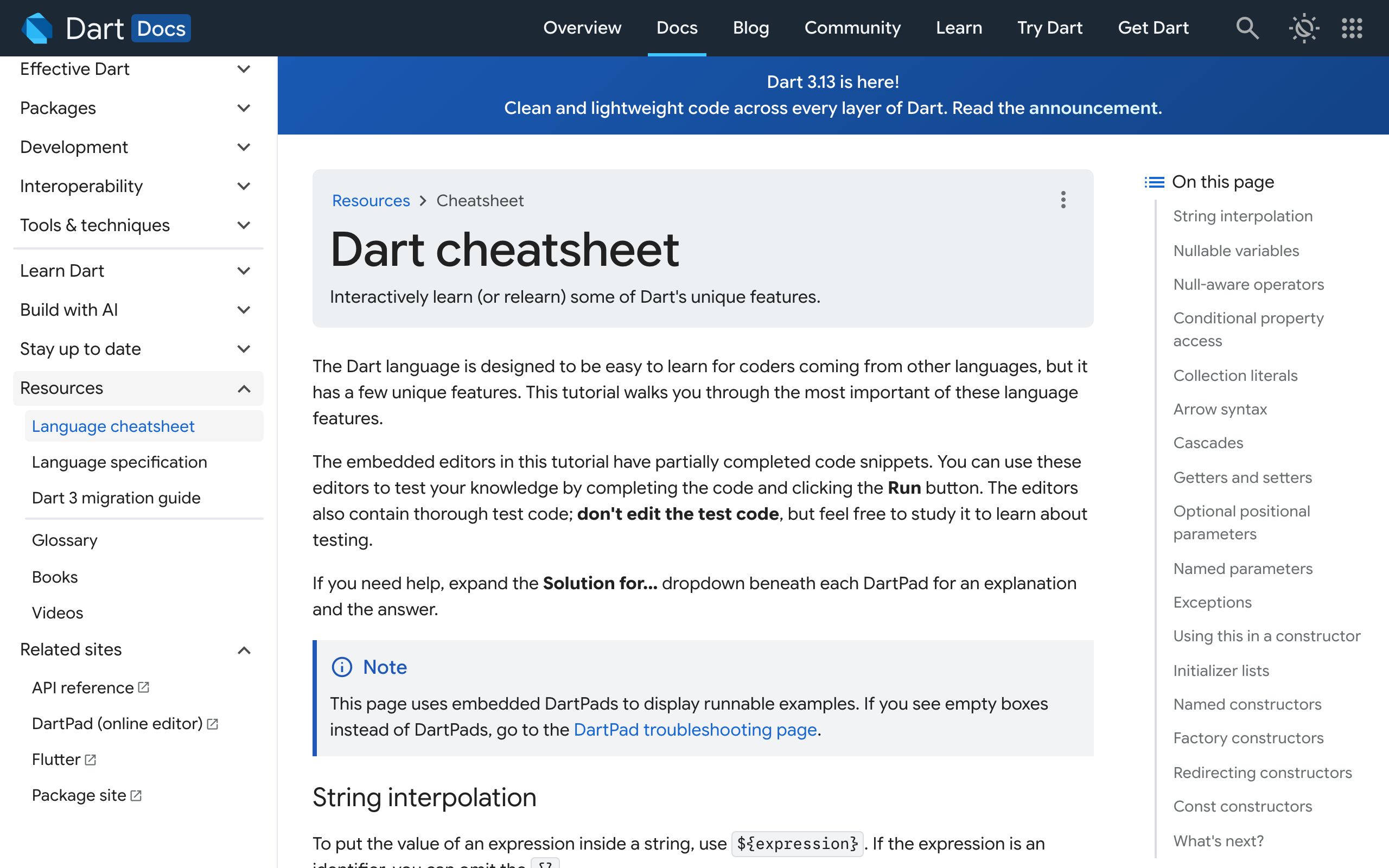Go to the Learn nav item
Viewport: 1389px width, 868px height.
coord(959,28)
